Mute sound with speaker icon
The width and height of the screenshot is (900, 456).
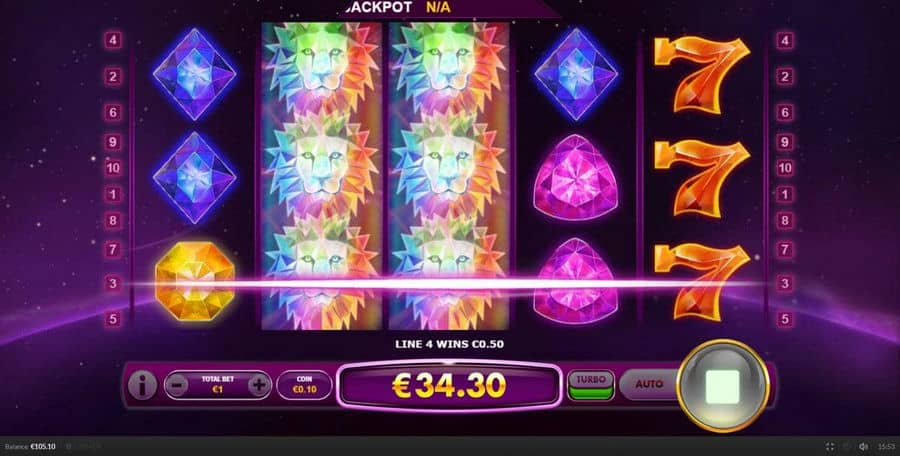coord(863,446)
